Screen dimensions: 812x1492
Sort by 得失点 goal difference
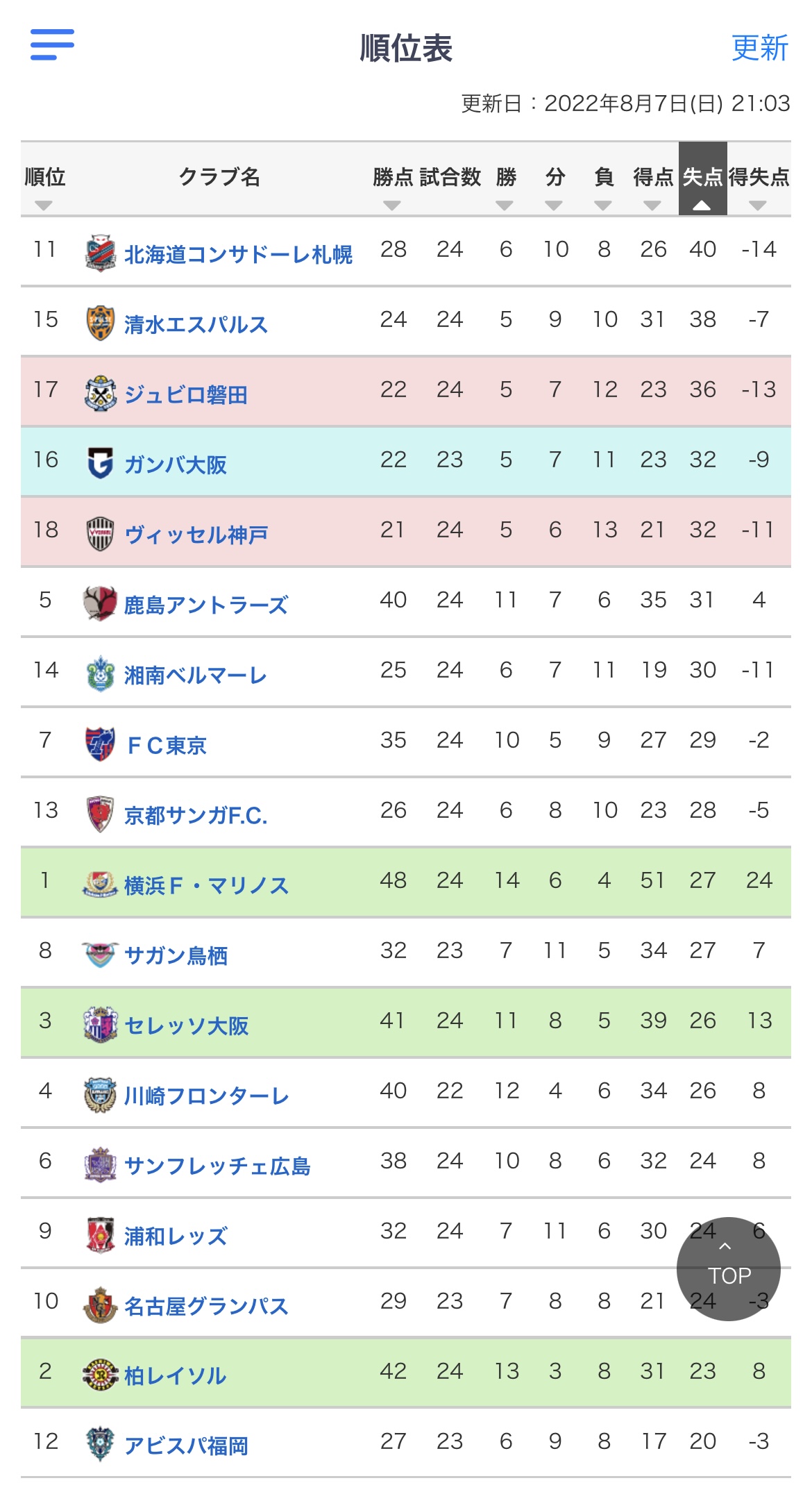click(x=759, y=186)
